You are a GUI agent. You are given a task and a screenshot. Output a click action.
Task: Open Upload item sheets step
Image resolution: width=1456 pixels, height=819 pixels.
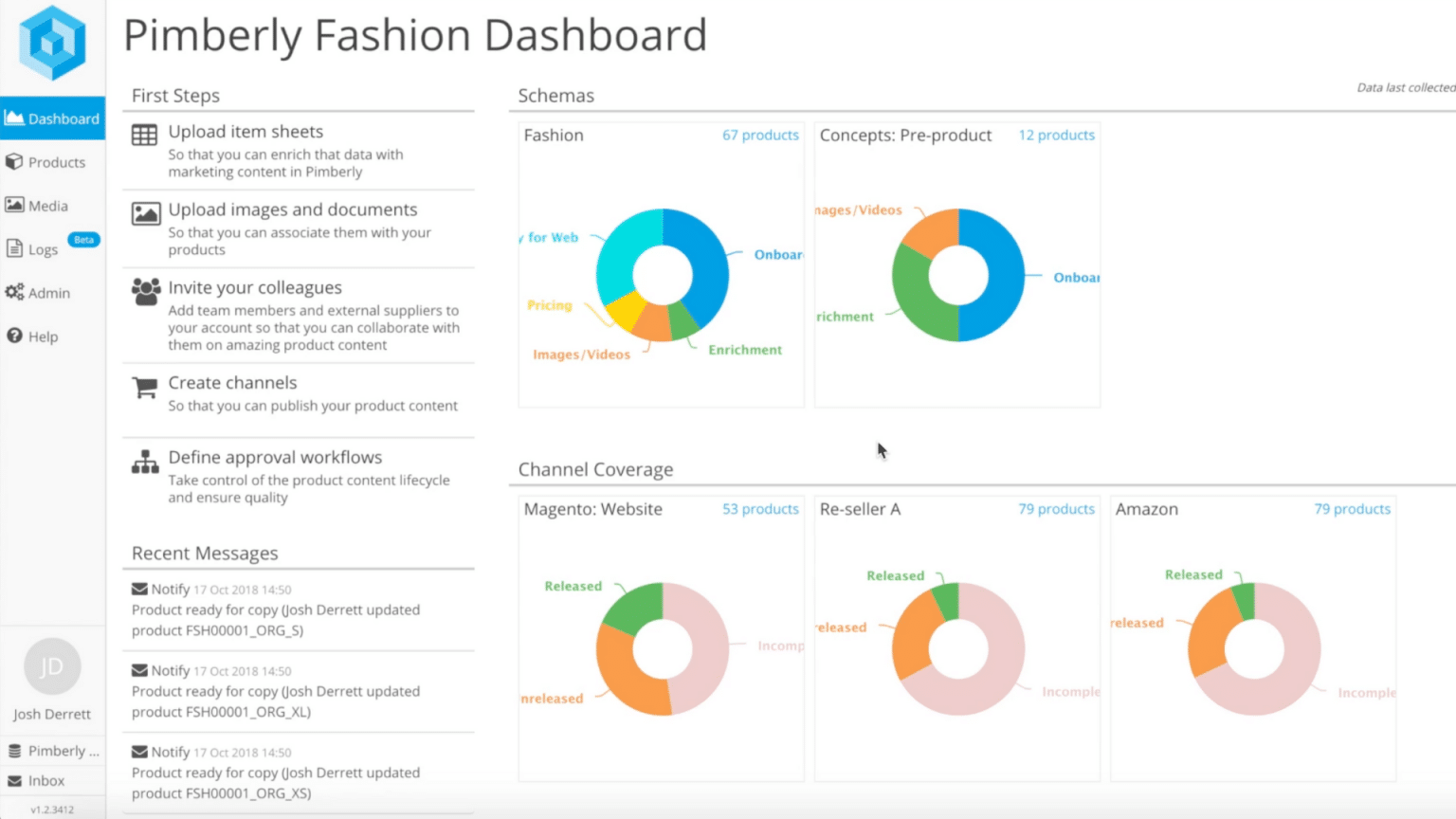pos(299,151)
